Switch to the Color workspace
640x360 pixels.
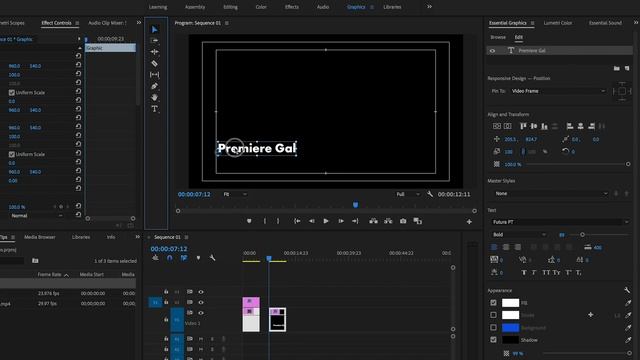(x=261, y=7)
